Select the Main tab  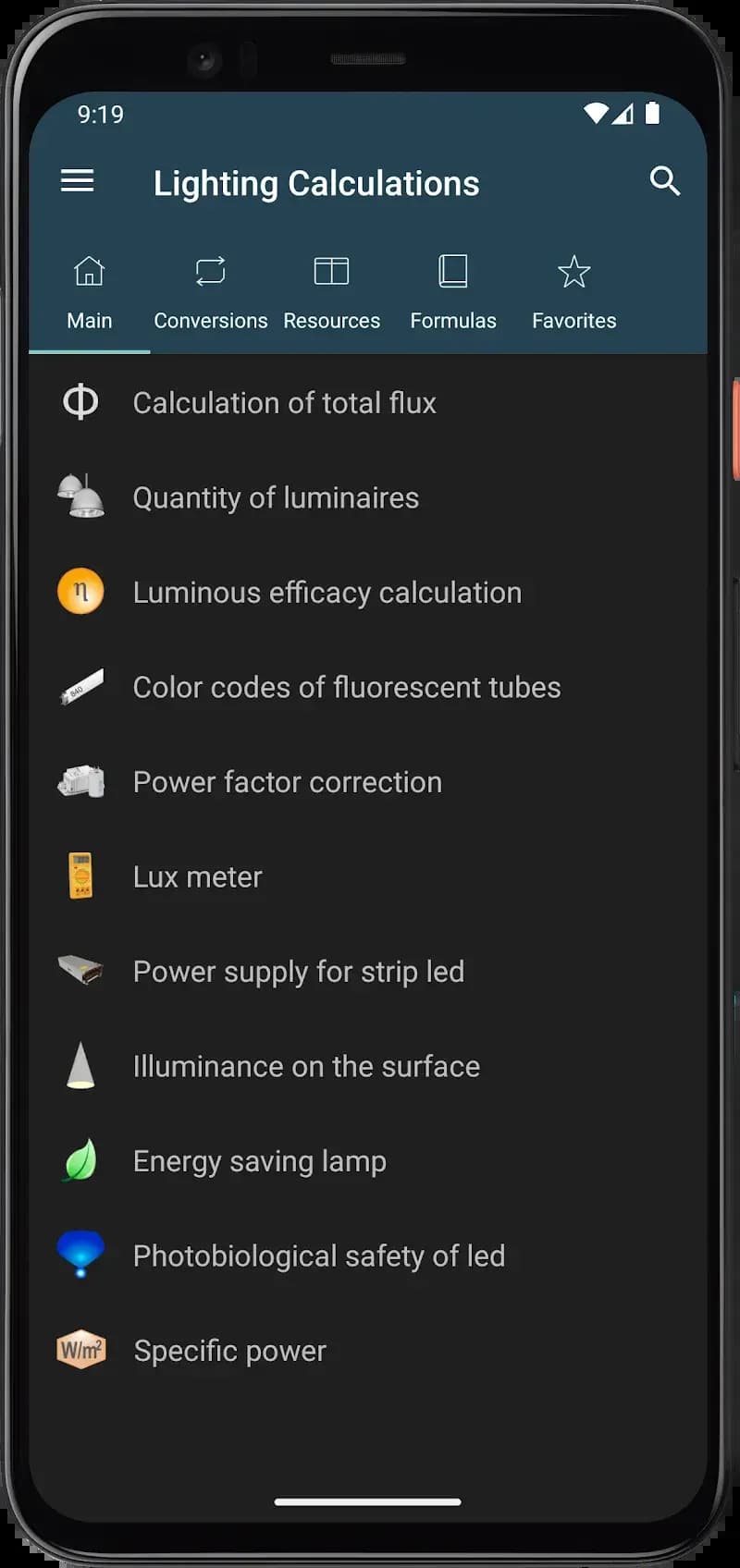(90, 294)
